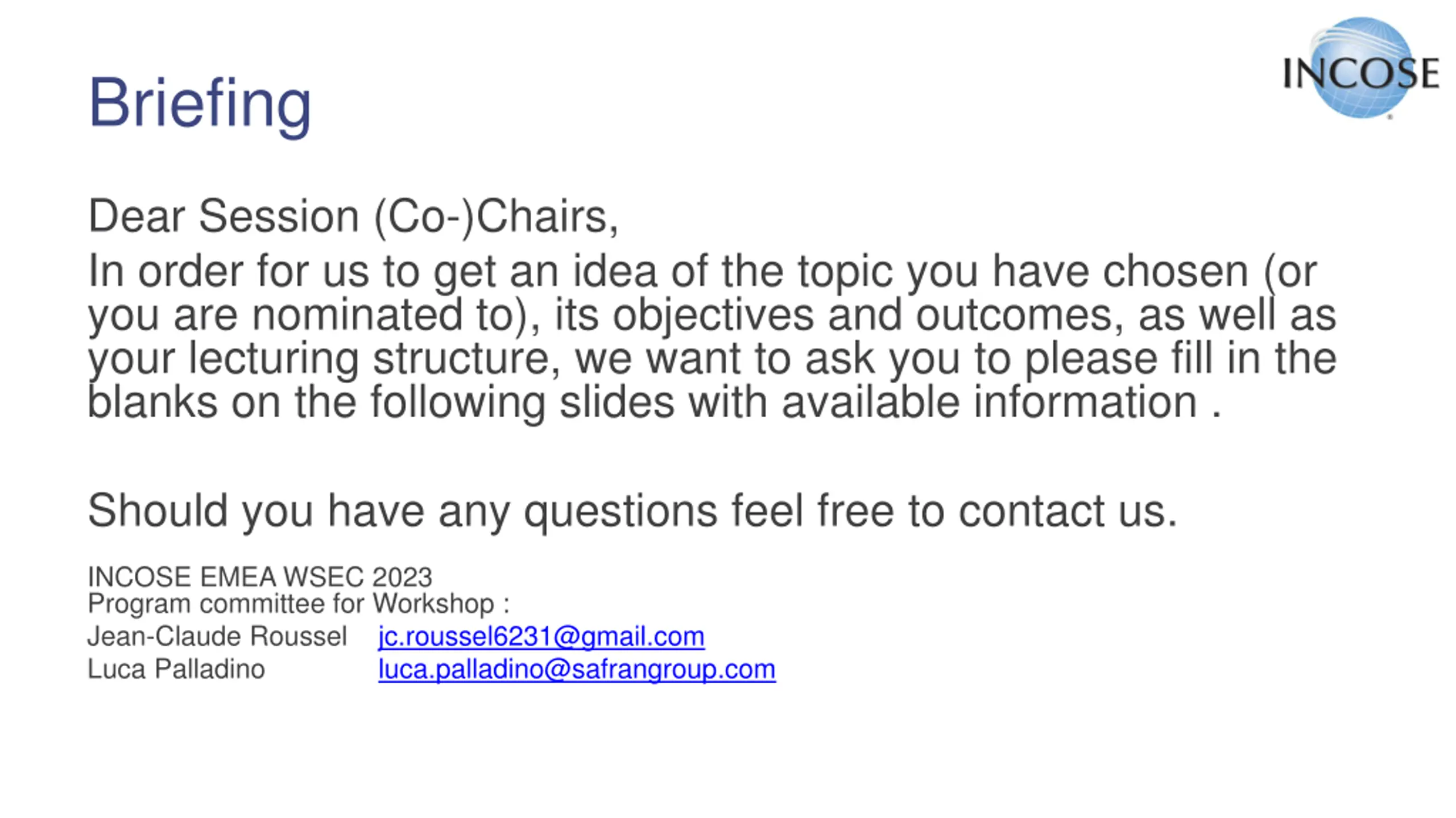Click the Dear Session (Co-)Chairs greeting
Screen dimensions: 1456x818
coord(353,217)
